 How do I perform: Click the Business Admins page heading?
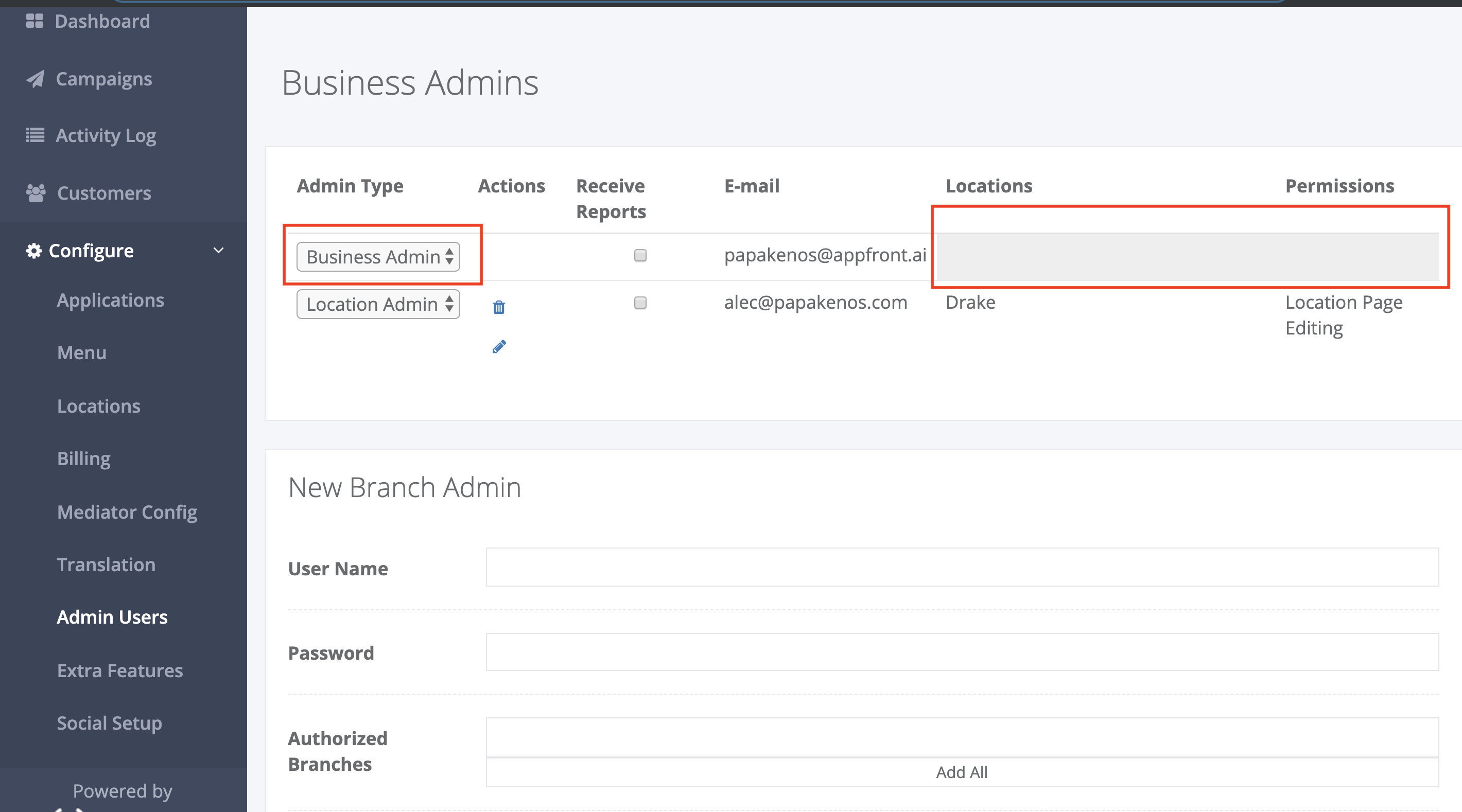[410, 83]
